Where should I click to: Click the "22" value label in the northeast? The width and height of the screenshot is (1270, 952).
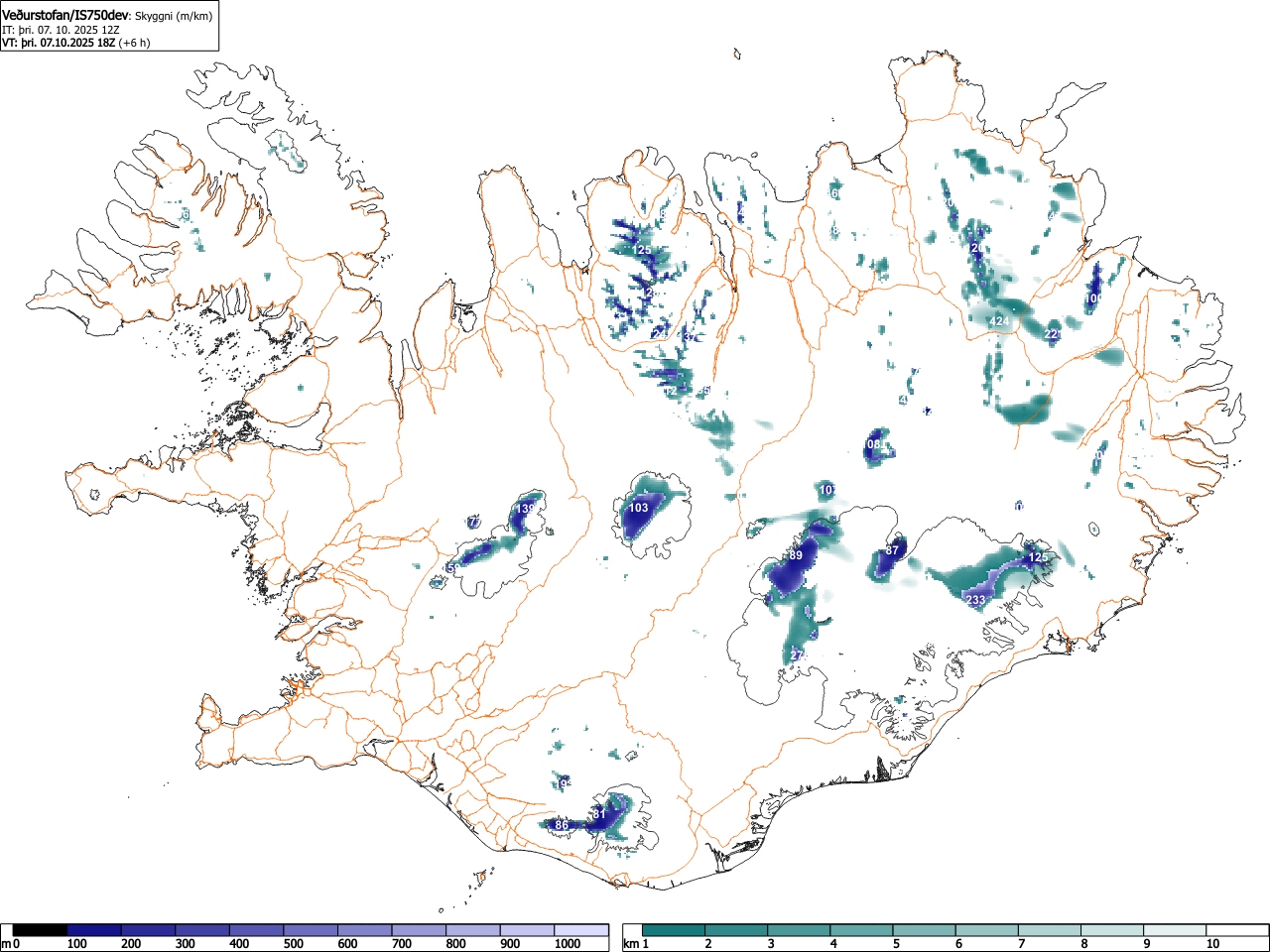(x=1052, y=335)
